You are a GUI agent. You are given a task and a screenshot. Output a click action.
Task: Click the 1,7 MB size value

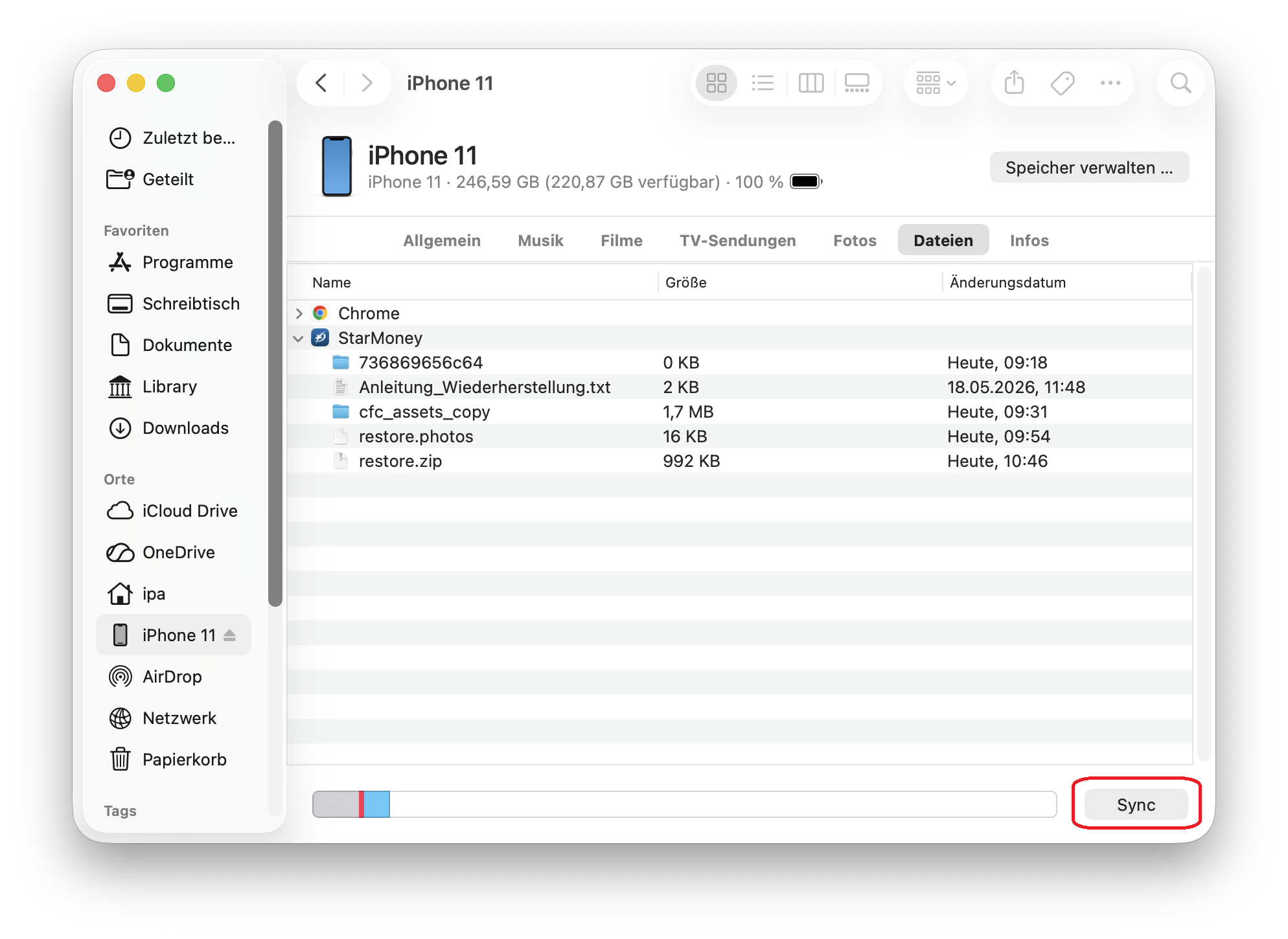(x=688, y=412)
